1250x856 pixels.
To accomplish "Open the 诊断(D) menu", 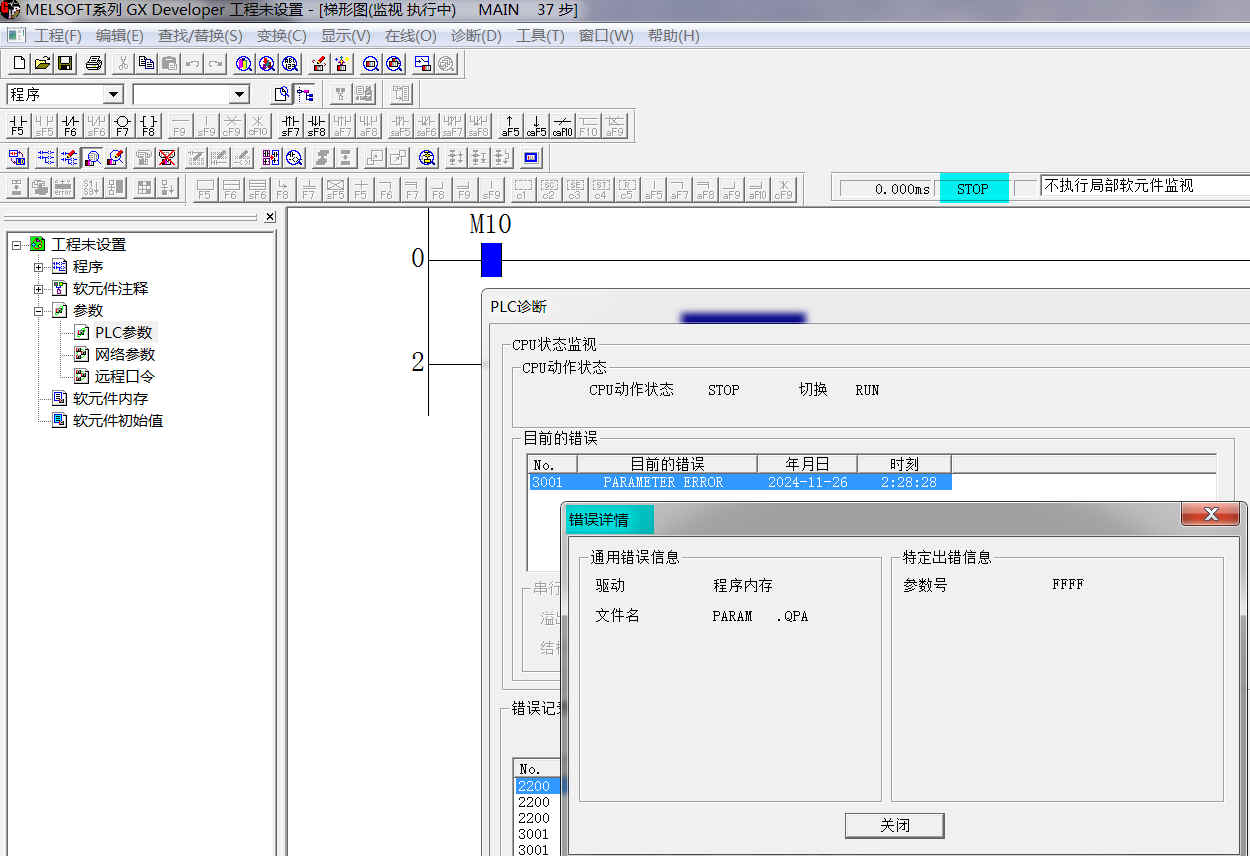I will (476, 36).
